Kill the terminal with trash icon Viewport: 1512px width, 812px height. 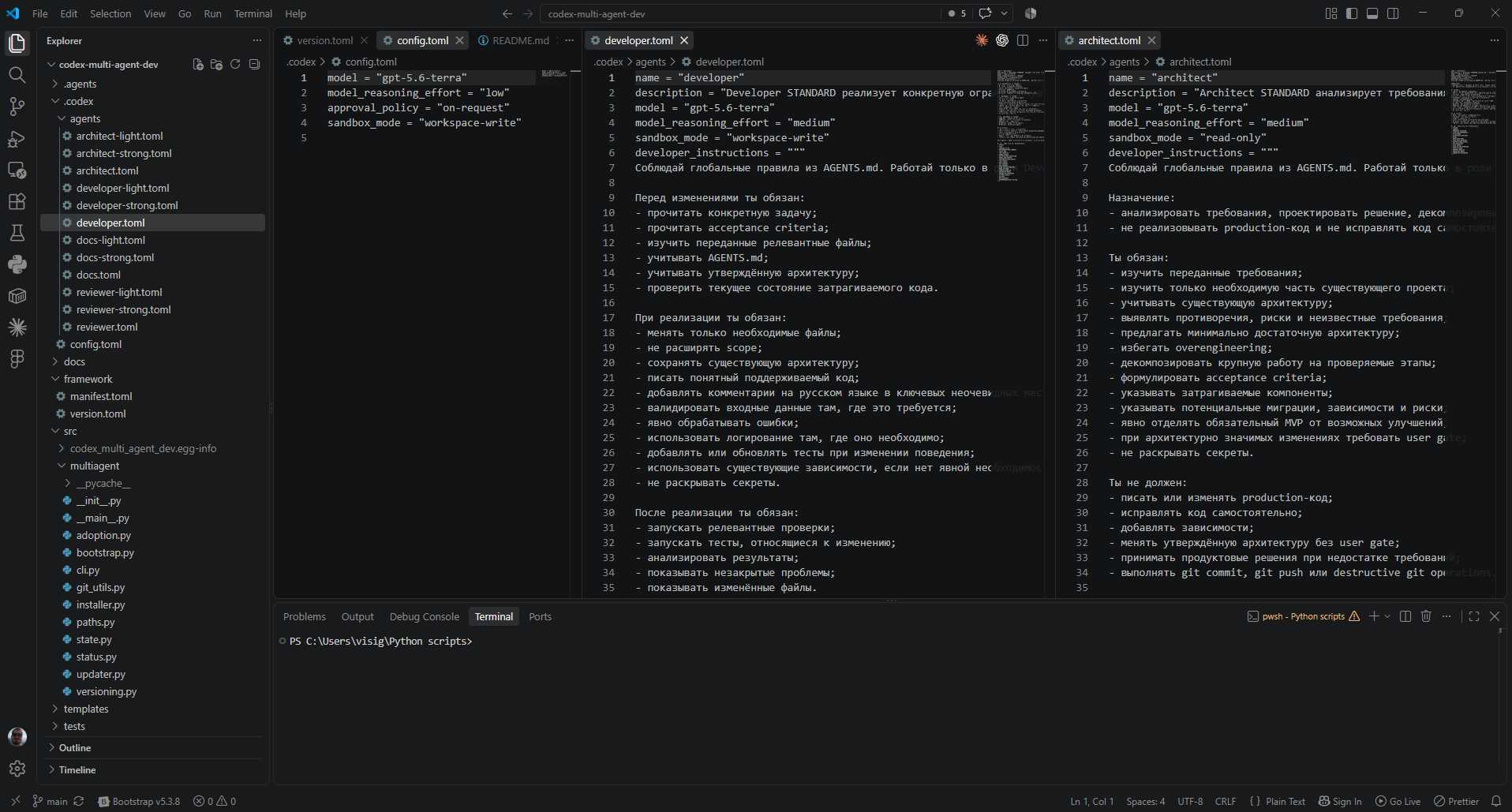(1426, 616)
